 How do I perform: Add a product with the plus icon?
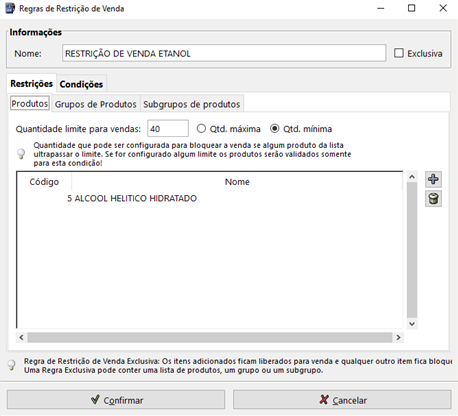[x=433, y=179]
